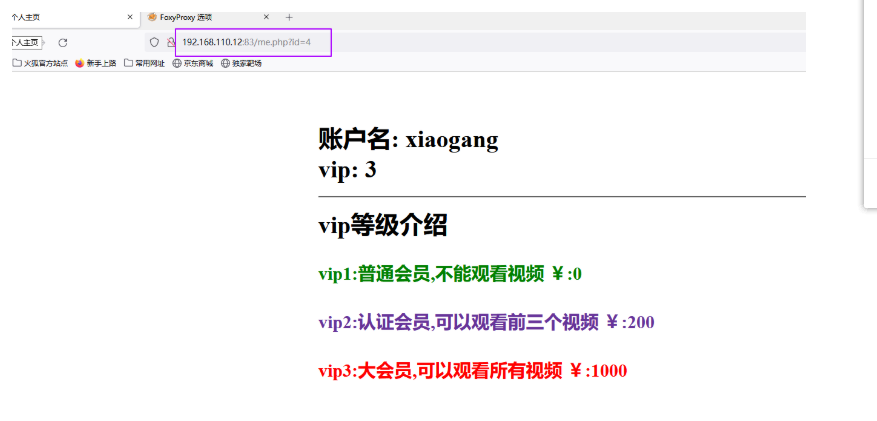Click the insecure connection lock icon

171,42
